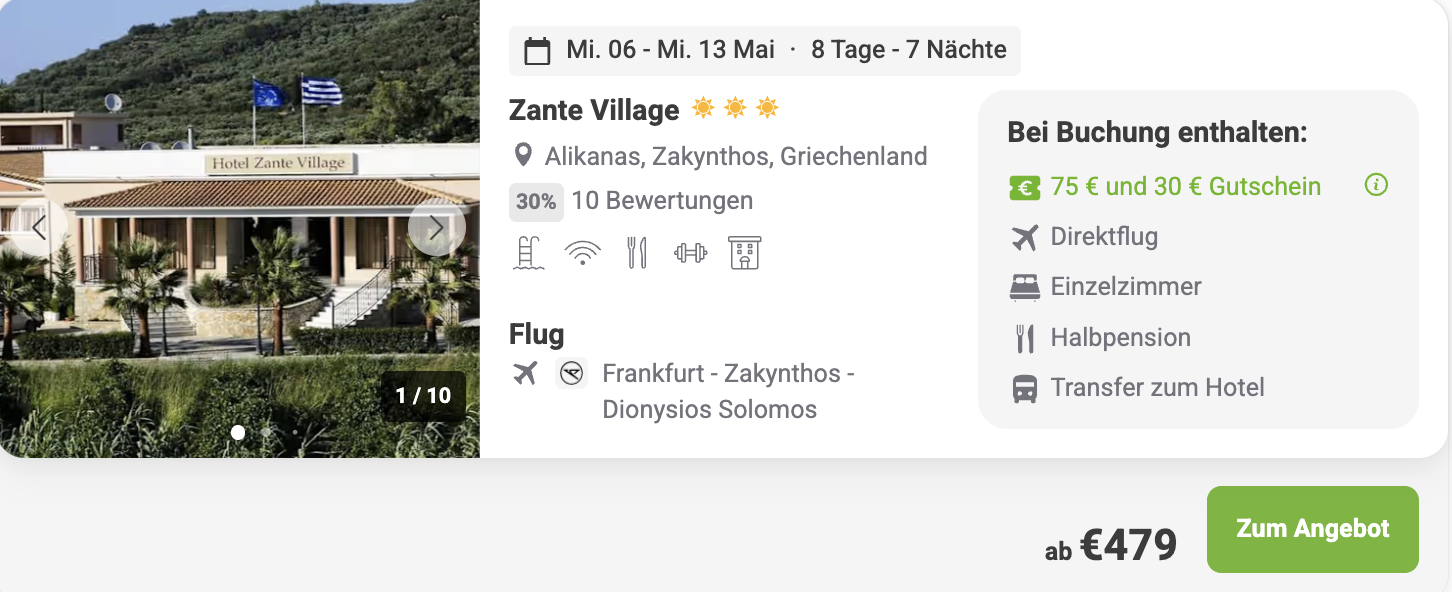
Task: Open the Zante Village hotel title
Action: pos(594,109)
